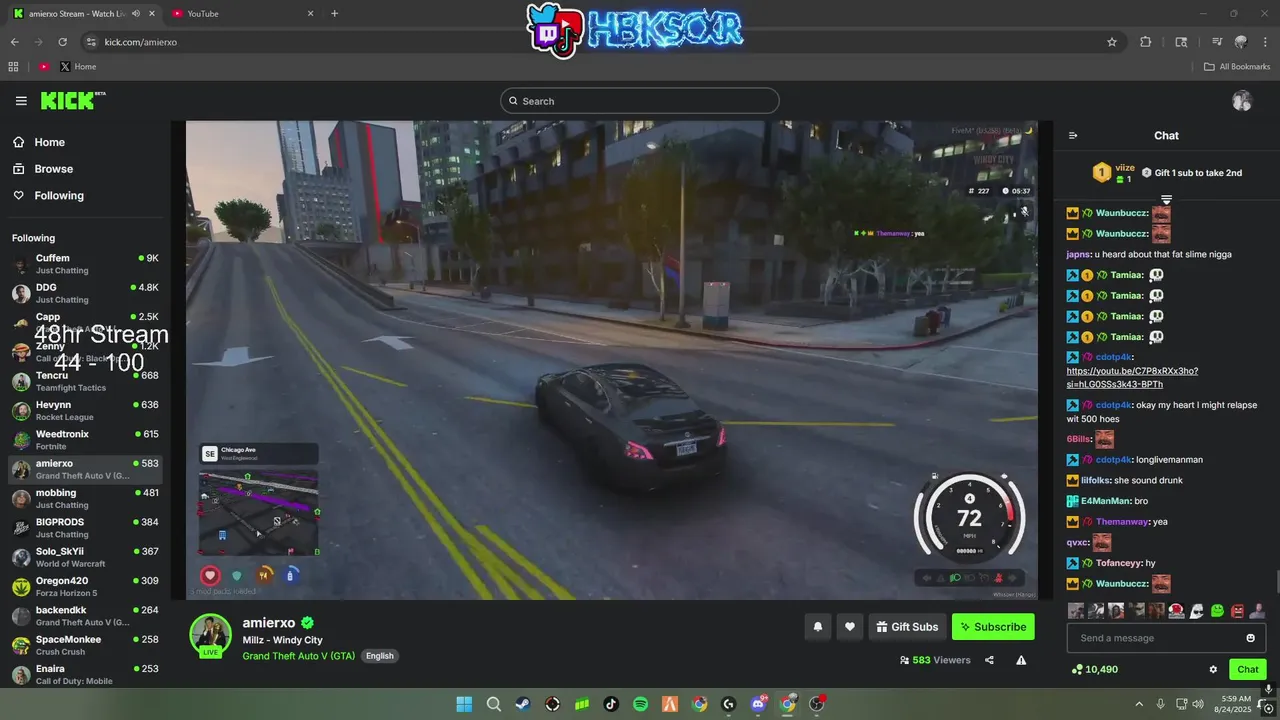The image size is (1280, 720).
Task: Share the stream using the share icon
Action: point(989,660)
